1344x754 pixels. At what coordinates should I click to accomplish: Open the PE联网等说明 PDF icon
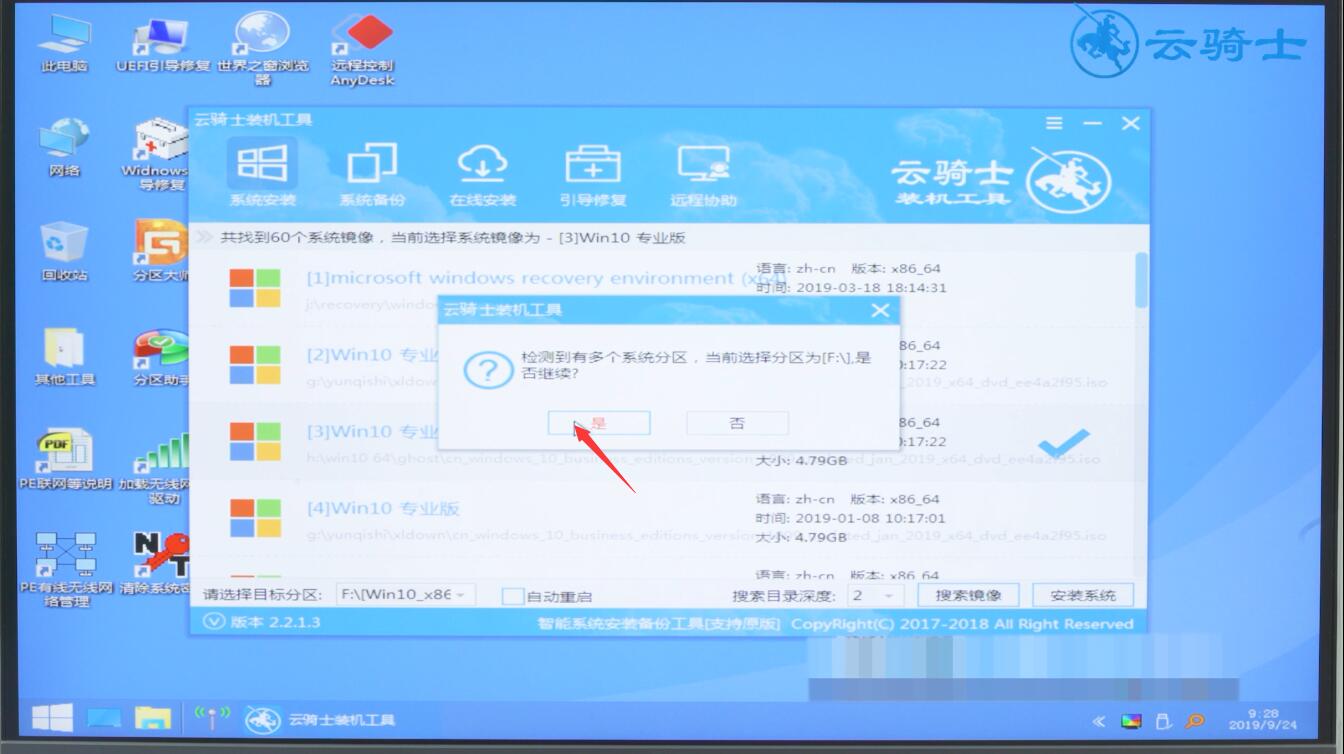[x=64, y=460]
